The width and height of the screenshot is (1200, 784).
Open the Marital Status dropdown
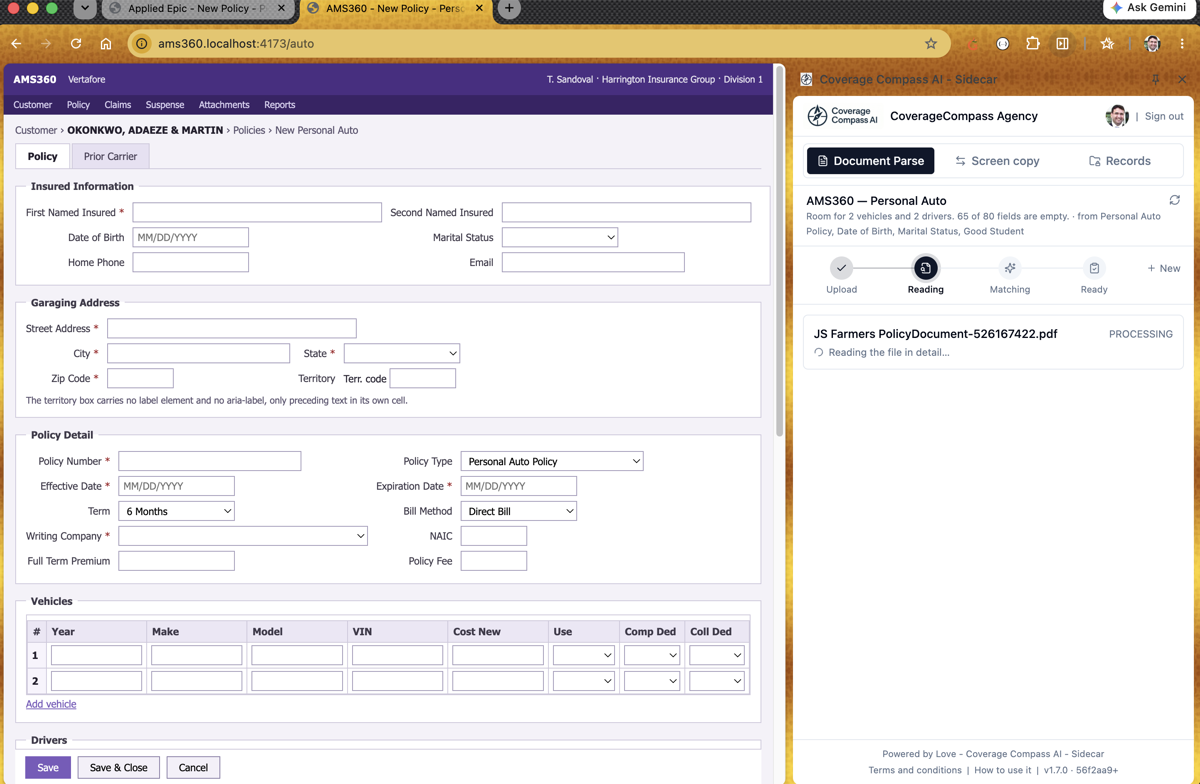tap(560, 237)
